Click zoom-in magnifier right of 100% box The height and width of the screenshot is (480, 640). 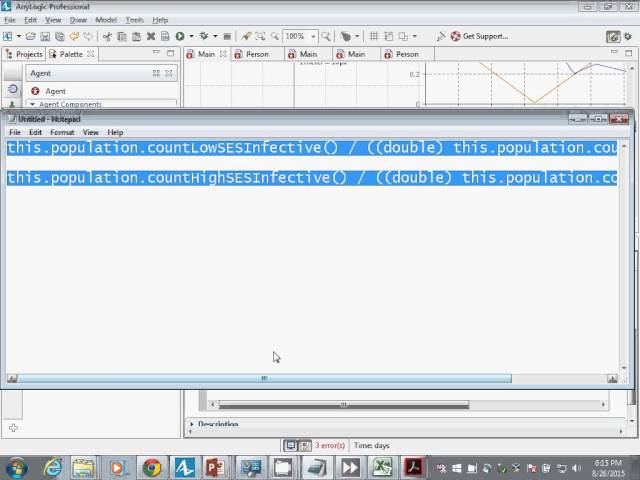(x=326, y=36)
